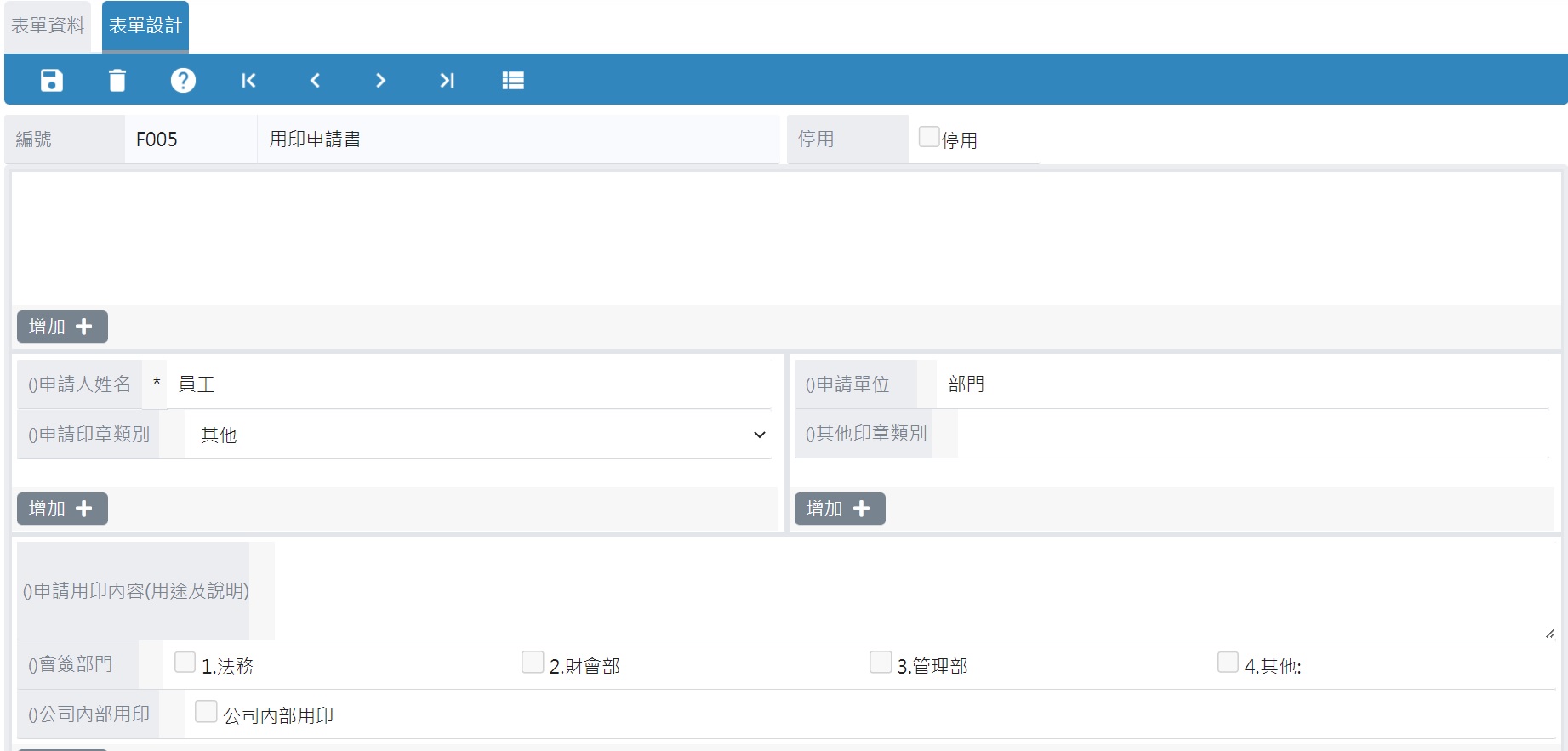
Task: Toggle the 停用 checkbox
Action: 929,137
